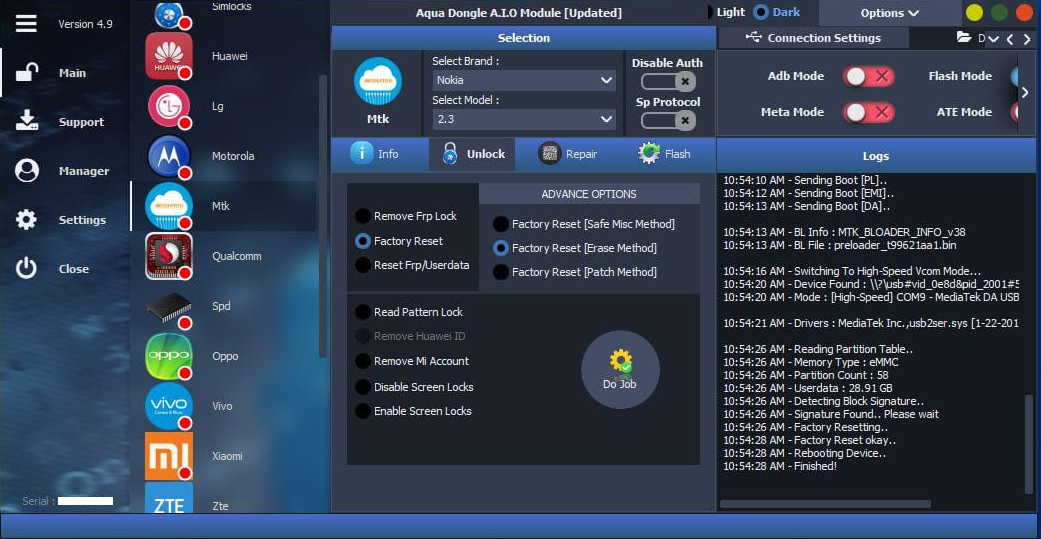Click the Settings sidebar label
This screenshot has height=539, width=1041.
point(82,220)
